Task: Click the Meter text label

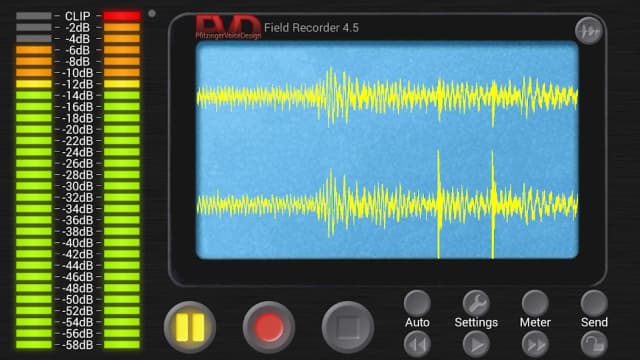Action: (x=535, y=322)
